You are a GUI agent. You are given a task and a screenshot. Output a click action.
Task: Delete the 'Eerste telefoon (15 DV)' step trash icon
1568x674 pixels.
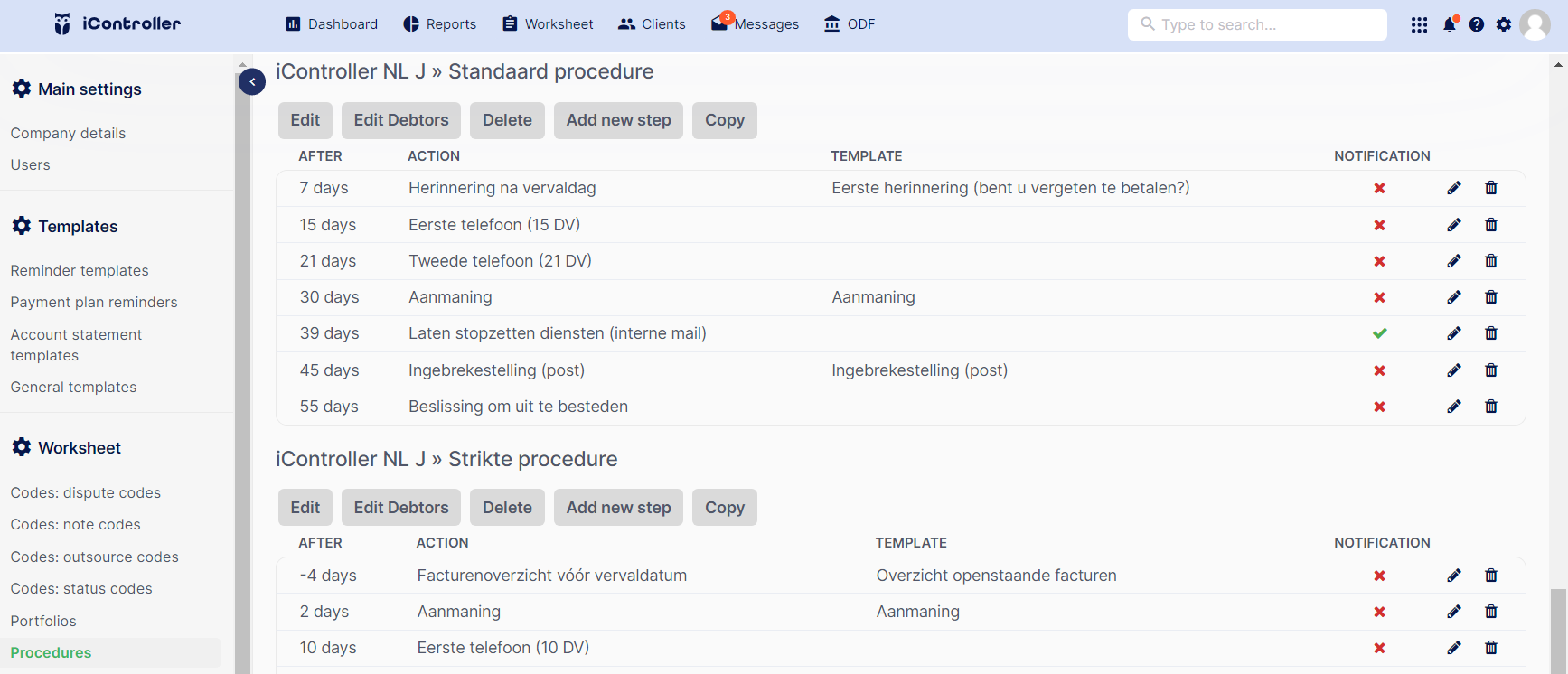coord(1491,225)
